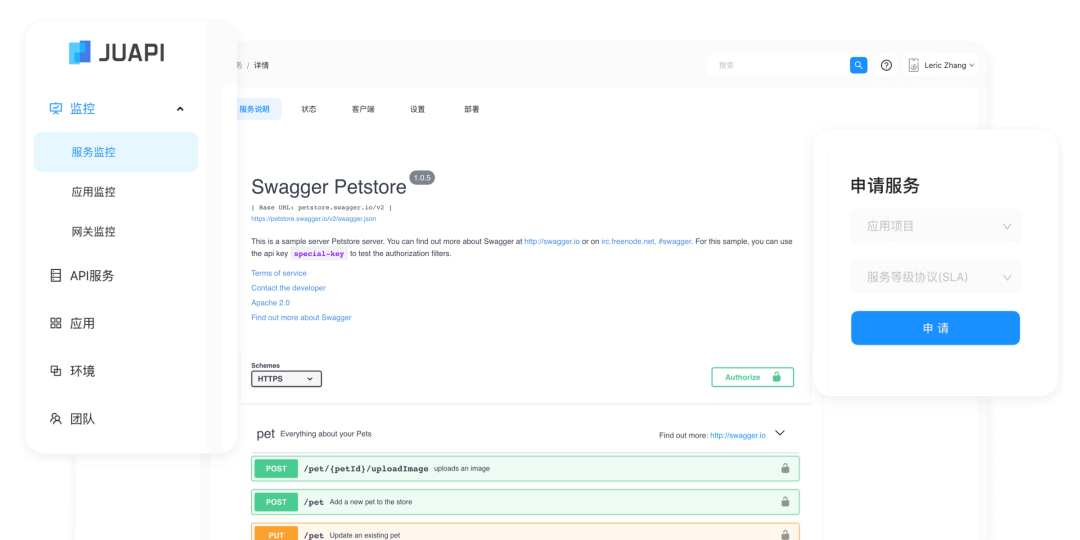Click the Swagger Petstore title
Image resolution: width=1080 pixels, height=540 pixels.
pyautogui.click(x=329, y=187)
